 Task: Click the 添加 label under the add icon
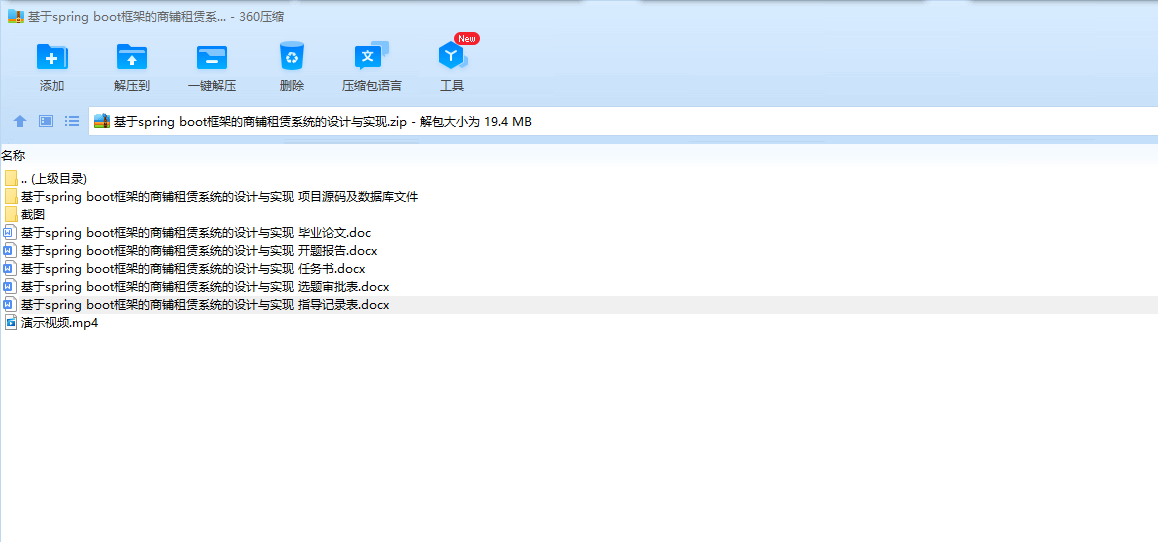point(52,86)
